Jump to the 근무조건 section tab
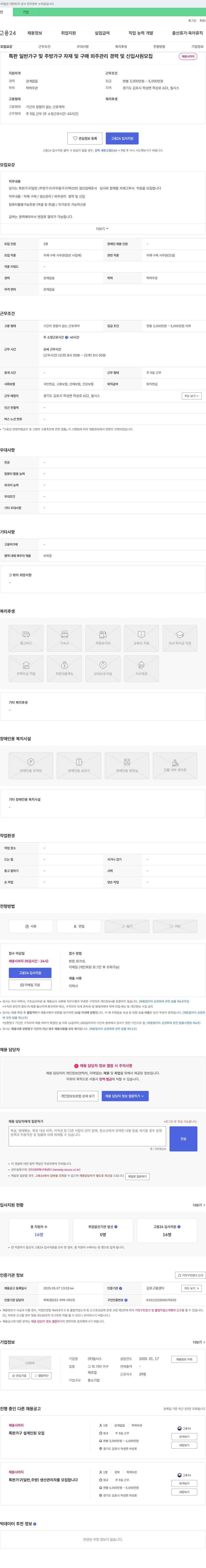 click(x=44, y=46)
